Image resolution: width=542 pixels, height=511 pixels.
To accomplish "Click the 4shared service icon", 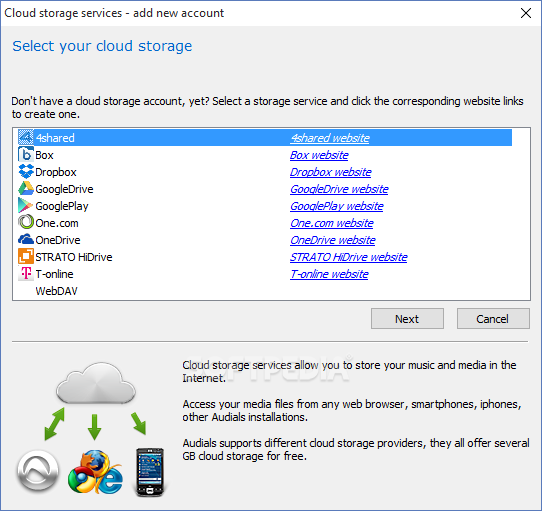I will point(26,138).
